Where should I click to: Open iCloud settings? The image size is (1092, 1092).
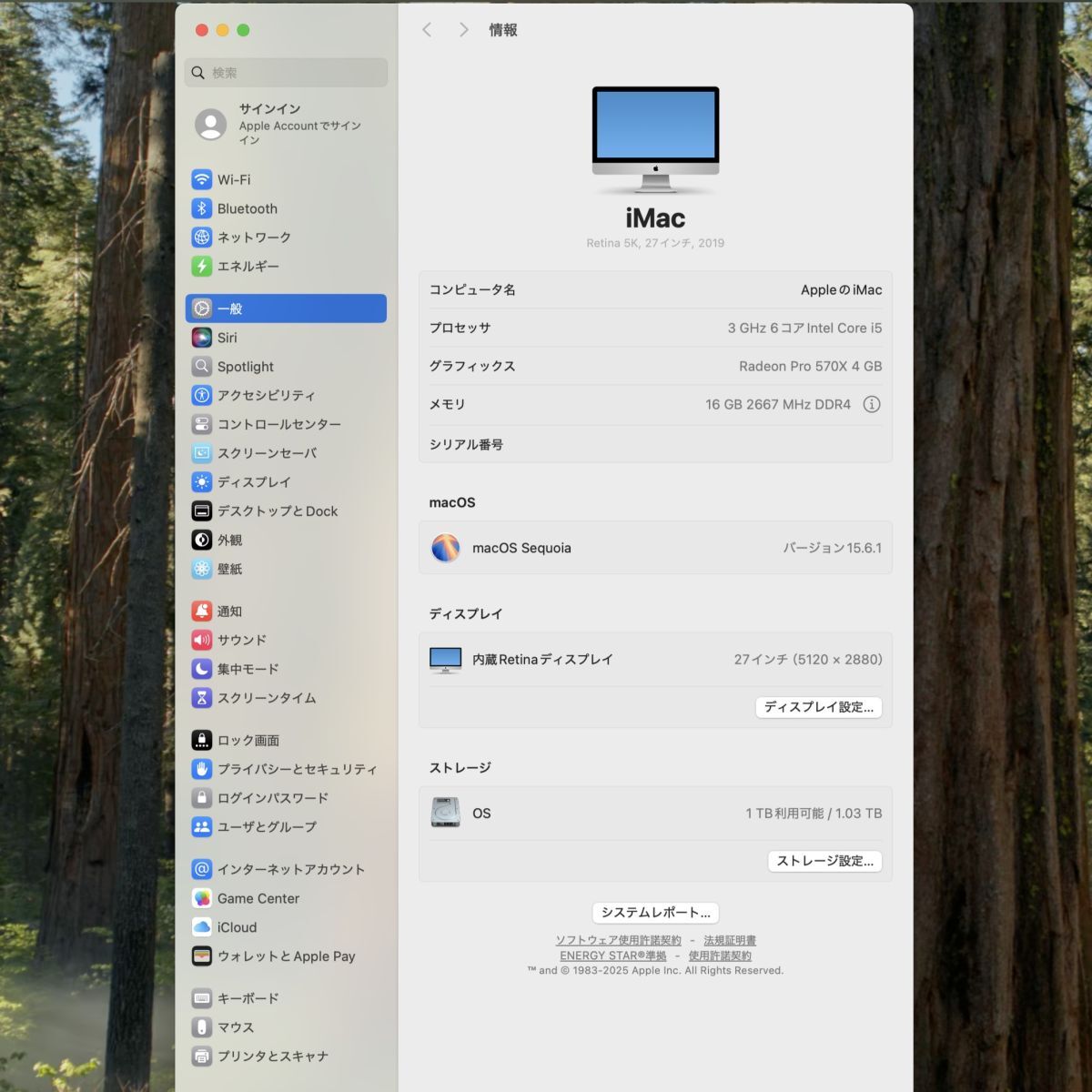click(286, 927)
